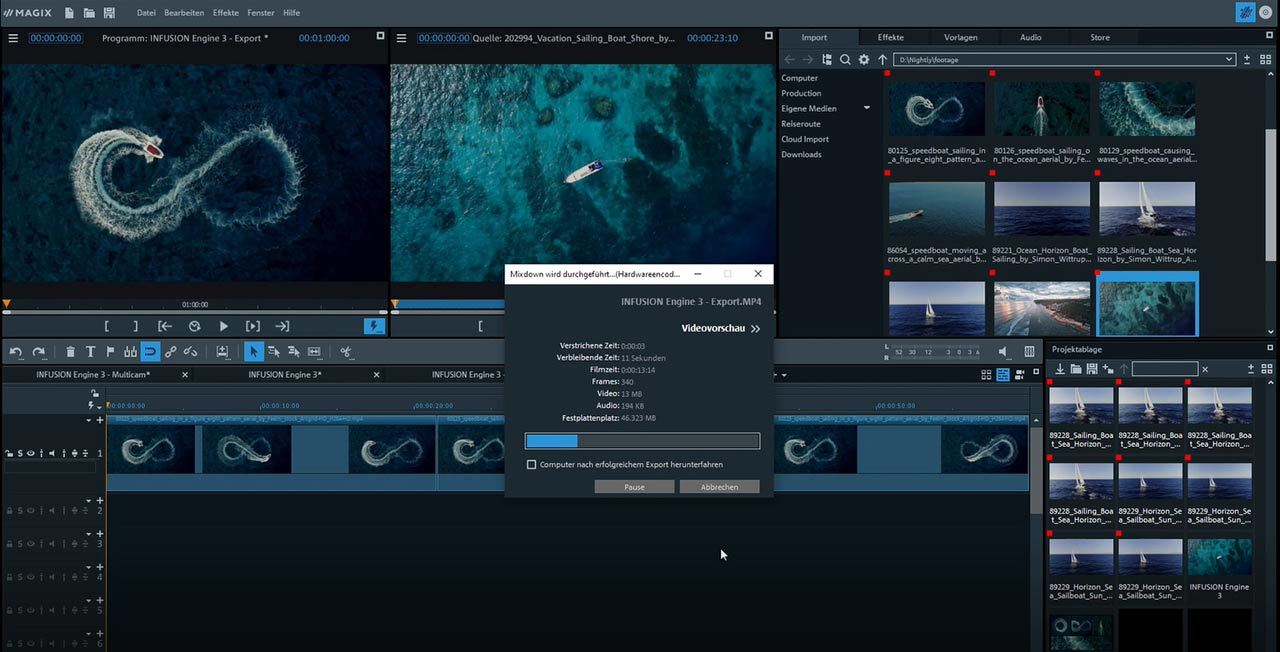Image resolution: width=1280 pixels, height=652 pixels.
Task: Select the arrow mouse mode tool
Action: point(254,352)
